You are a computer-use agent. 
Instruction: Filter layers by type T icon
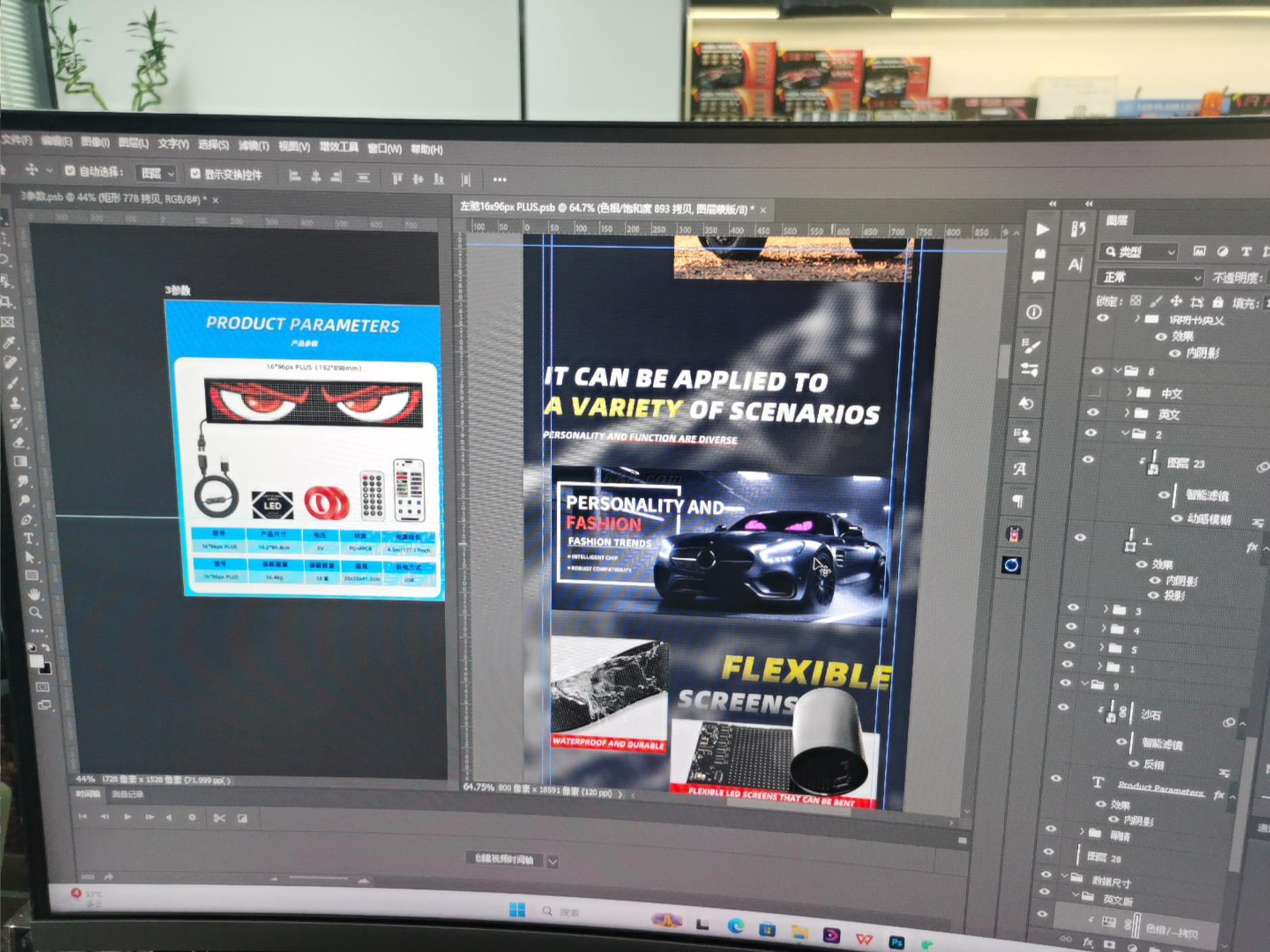[x=1246, y=251]
